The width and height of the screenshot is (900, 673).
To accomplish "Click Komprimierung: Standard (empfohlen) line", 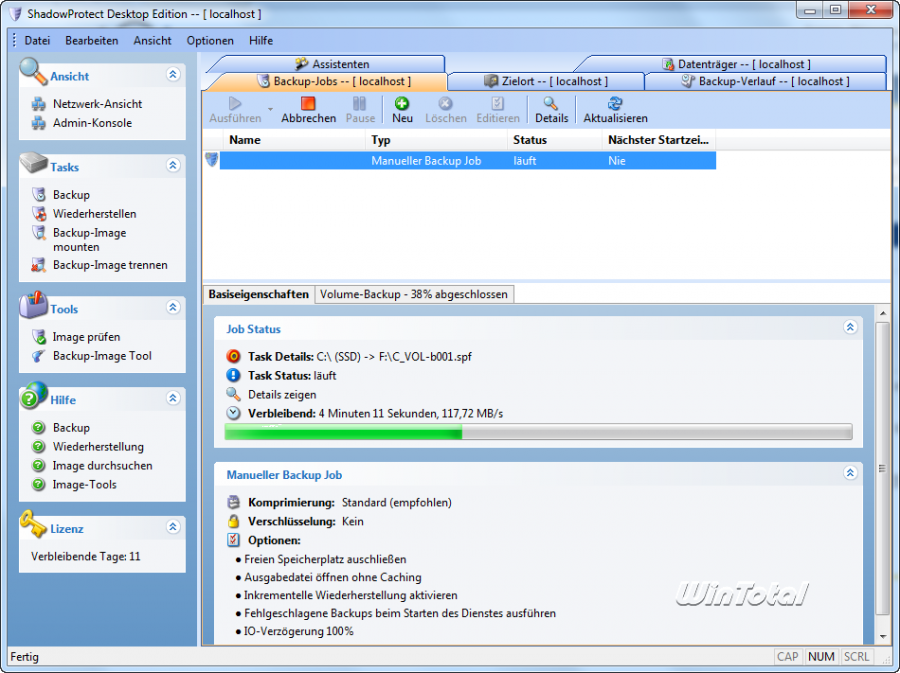I will tap(339, 503).
